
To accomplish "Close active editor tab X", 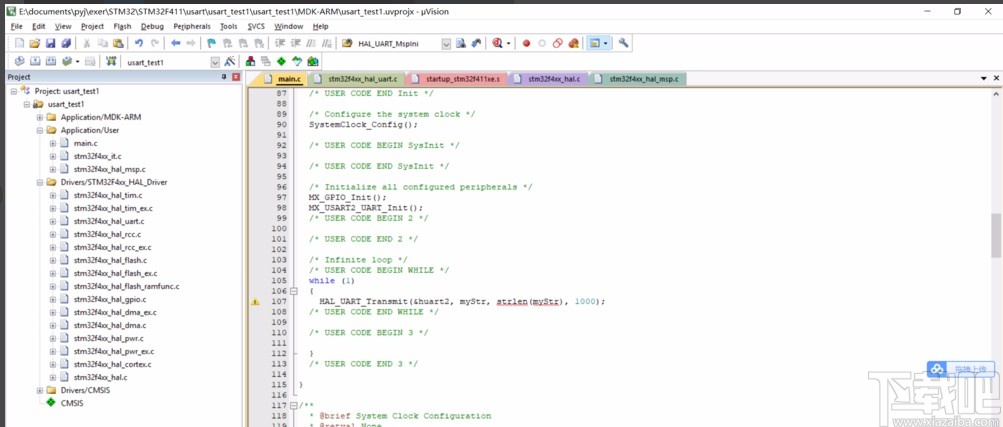I will pyautogui.click(x=996, y=78).
